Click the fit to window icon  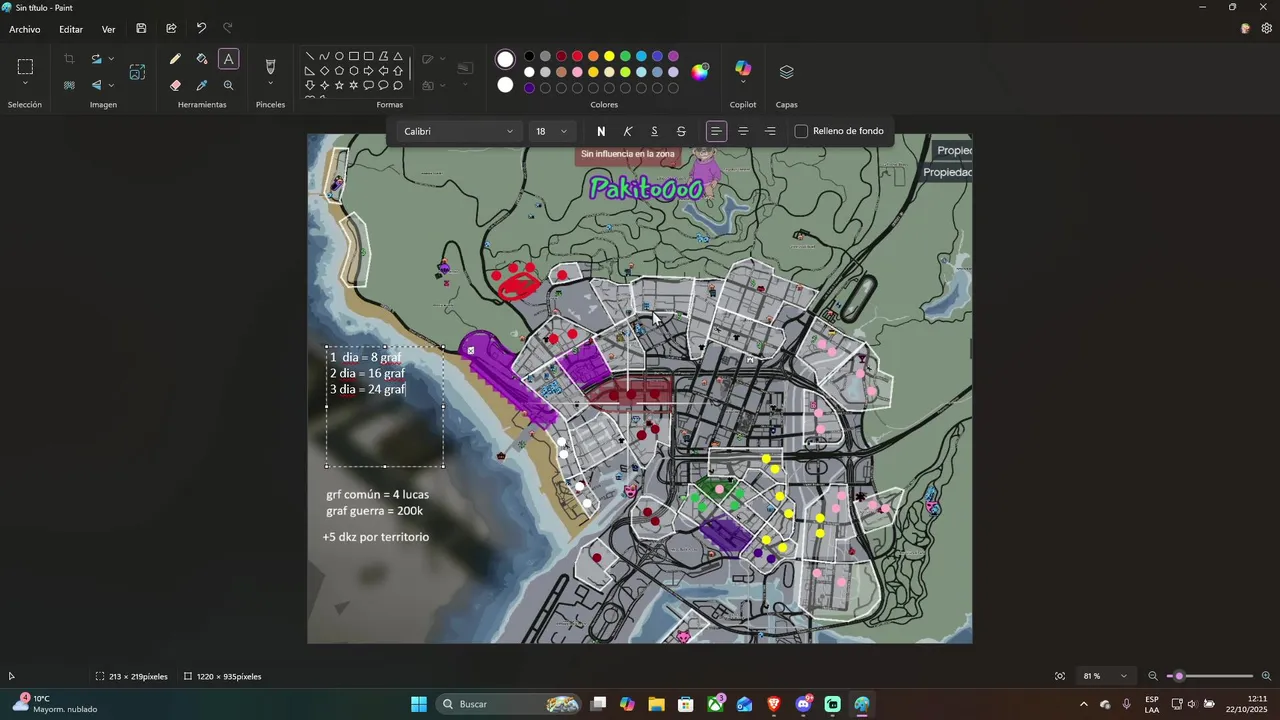1060,676
